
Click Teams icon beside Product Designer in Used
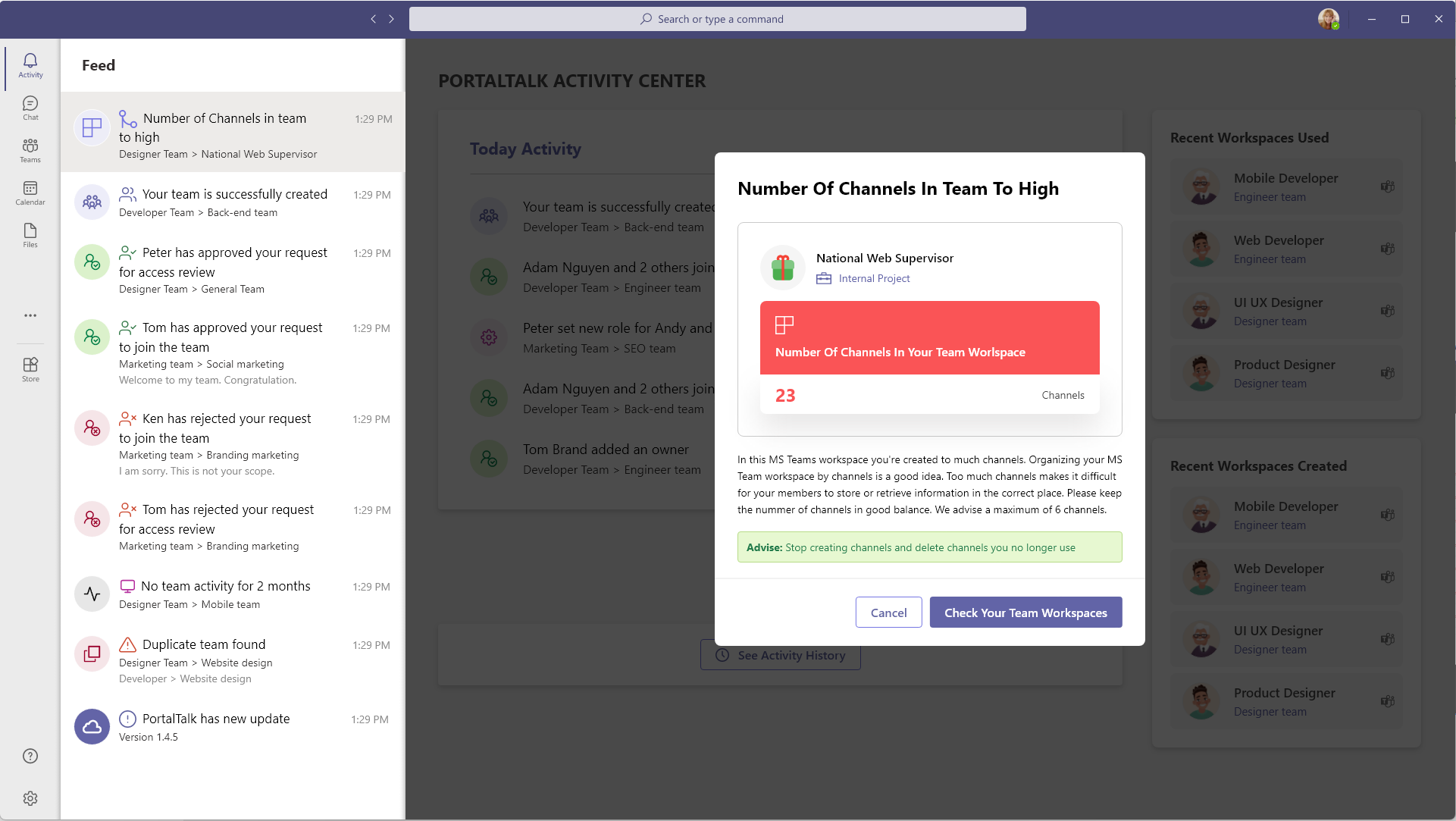tap(1387, 373)
